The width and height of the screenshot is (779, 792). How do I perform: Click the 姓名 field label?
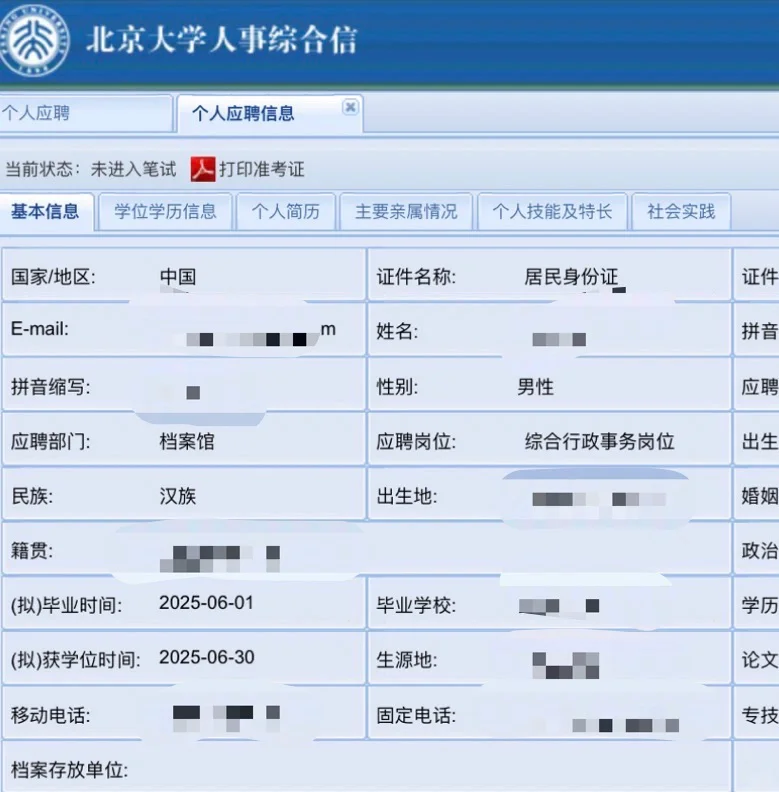tap(397, 331)
